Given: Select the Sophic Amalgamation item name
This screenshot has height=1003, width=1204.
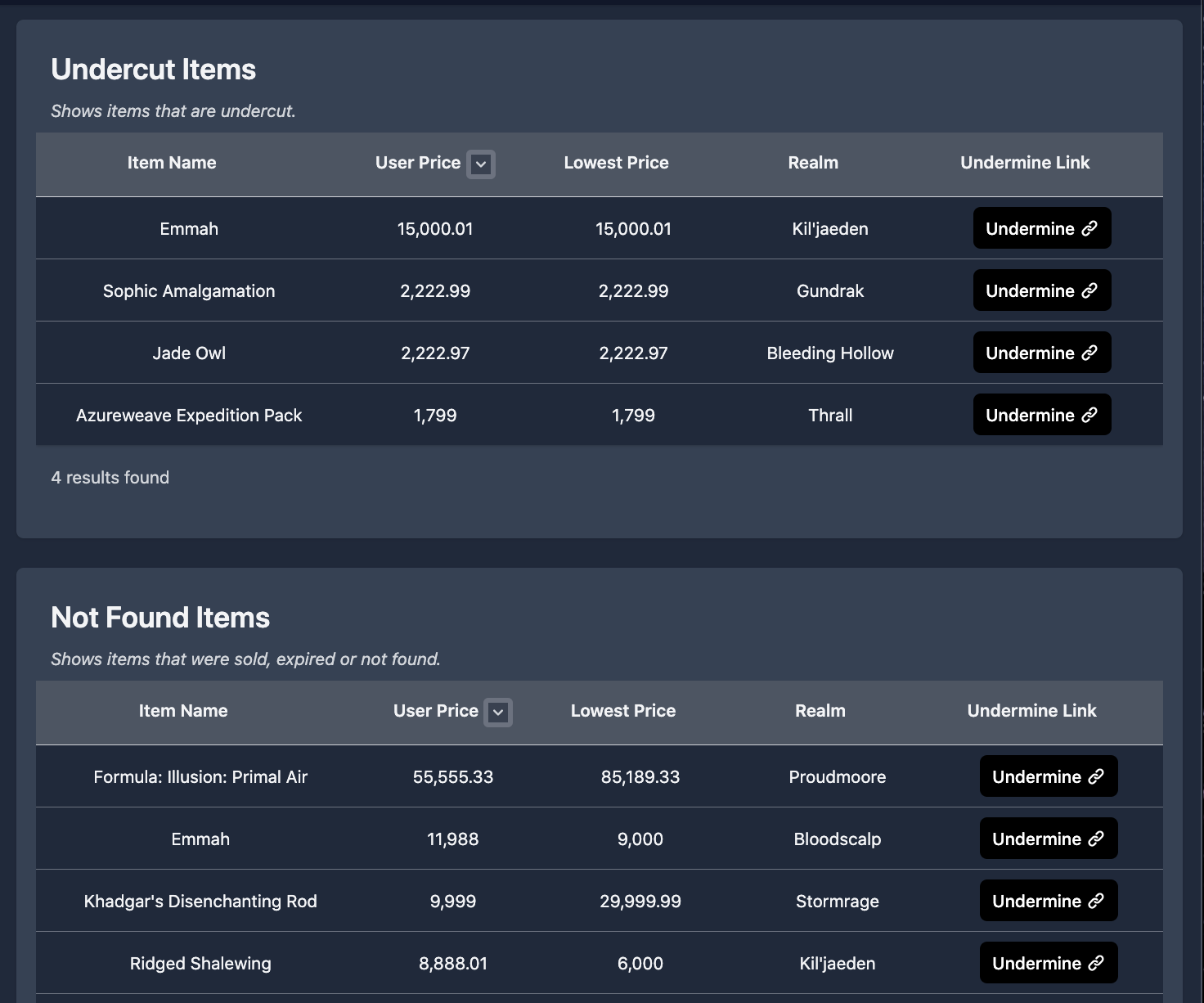Looking at the screenshot, I should [189, 291].
